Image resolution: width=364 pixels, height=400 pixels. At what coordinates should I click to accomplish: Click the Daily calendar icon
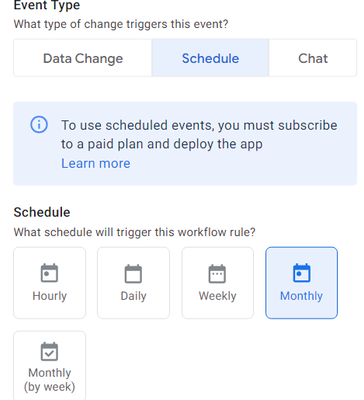133,274
